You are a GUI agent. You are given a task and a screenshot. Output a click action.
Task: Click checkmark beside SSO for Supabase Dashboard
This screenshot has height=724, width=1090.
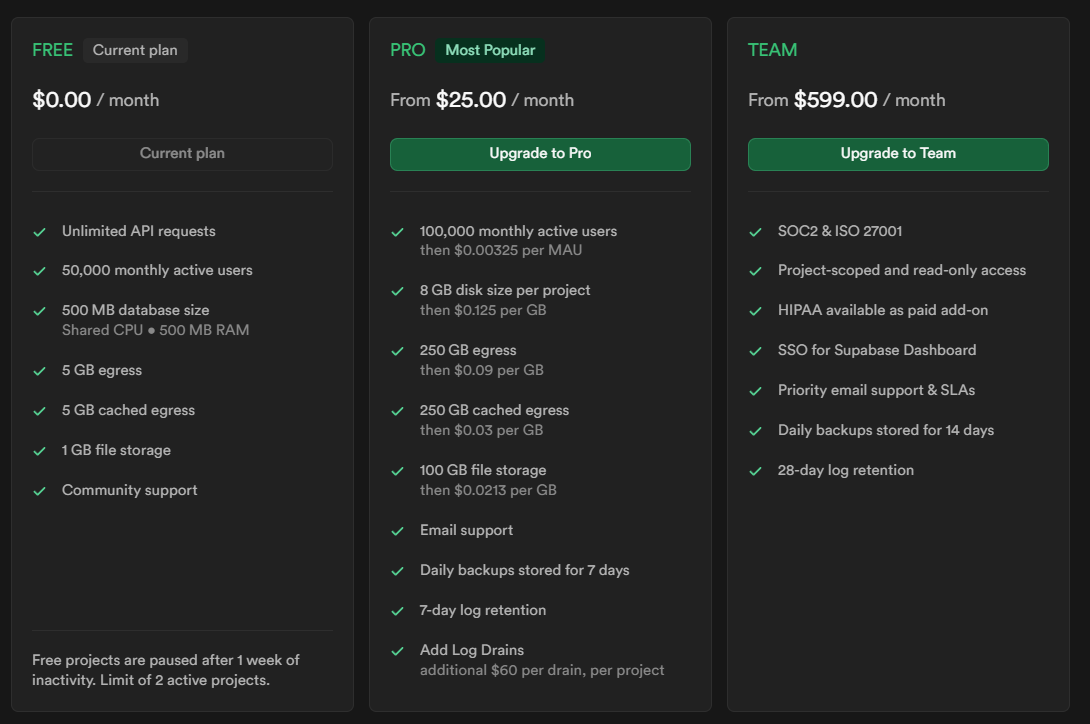[x=756, y=351]
